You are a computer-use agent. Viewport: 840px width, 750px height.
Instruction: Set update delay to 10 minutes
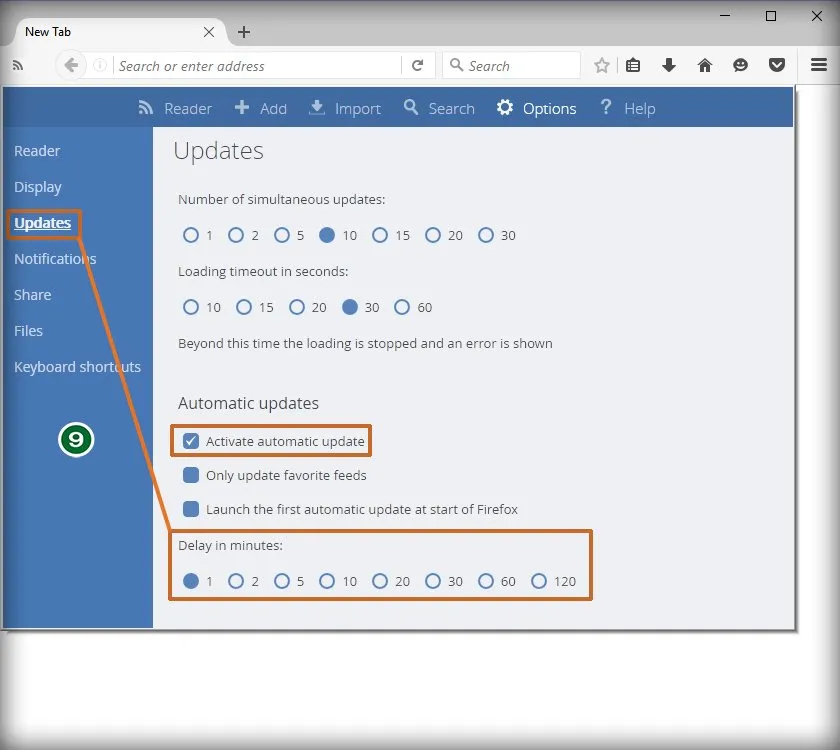point(327,581)
